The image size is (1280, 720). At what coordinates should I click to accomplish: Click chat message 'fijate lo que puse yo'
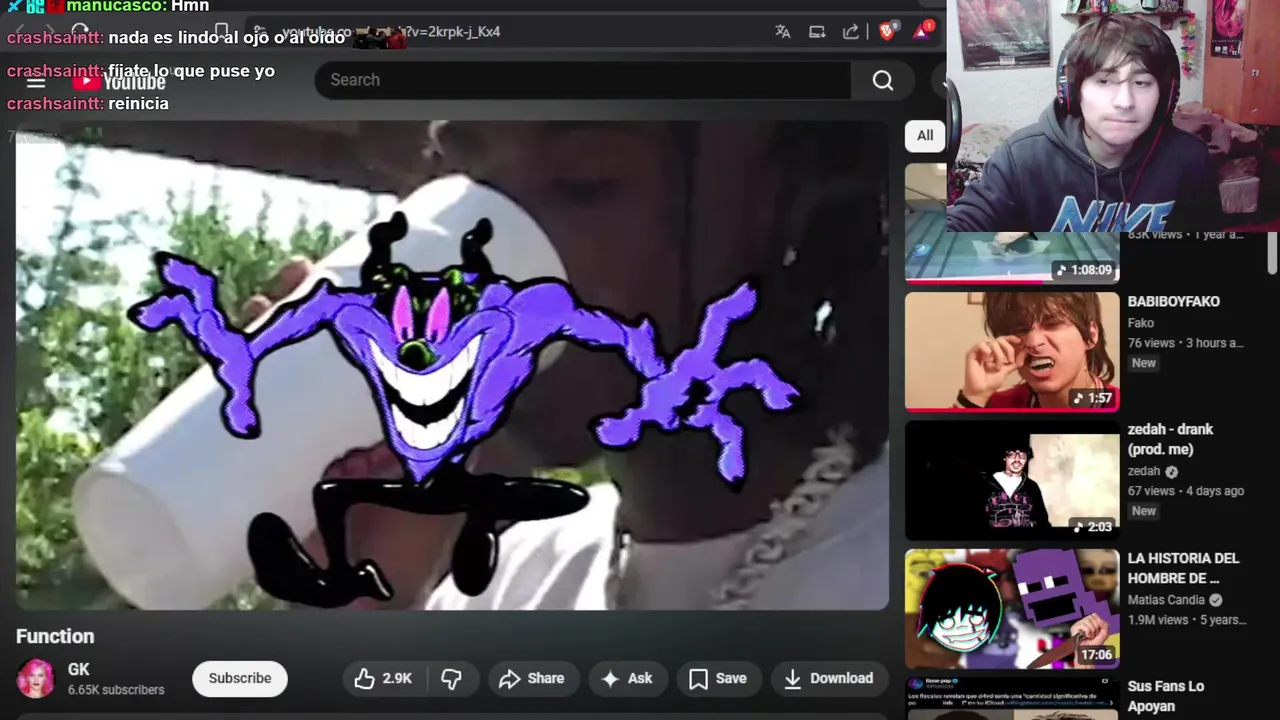[191, 71]
